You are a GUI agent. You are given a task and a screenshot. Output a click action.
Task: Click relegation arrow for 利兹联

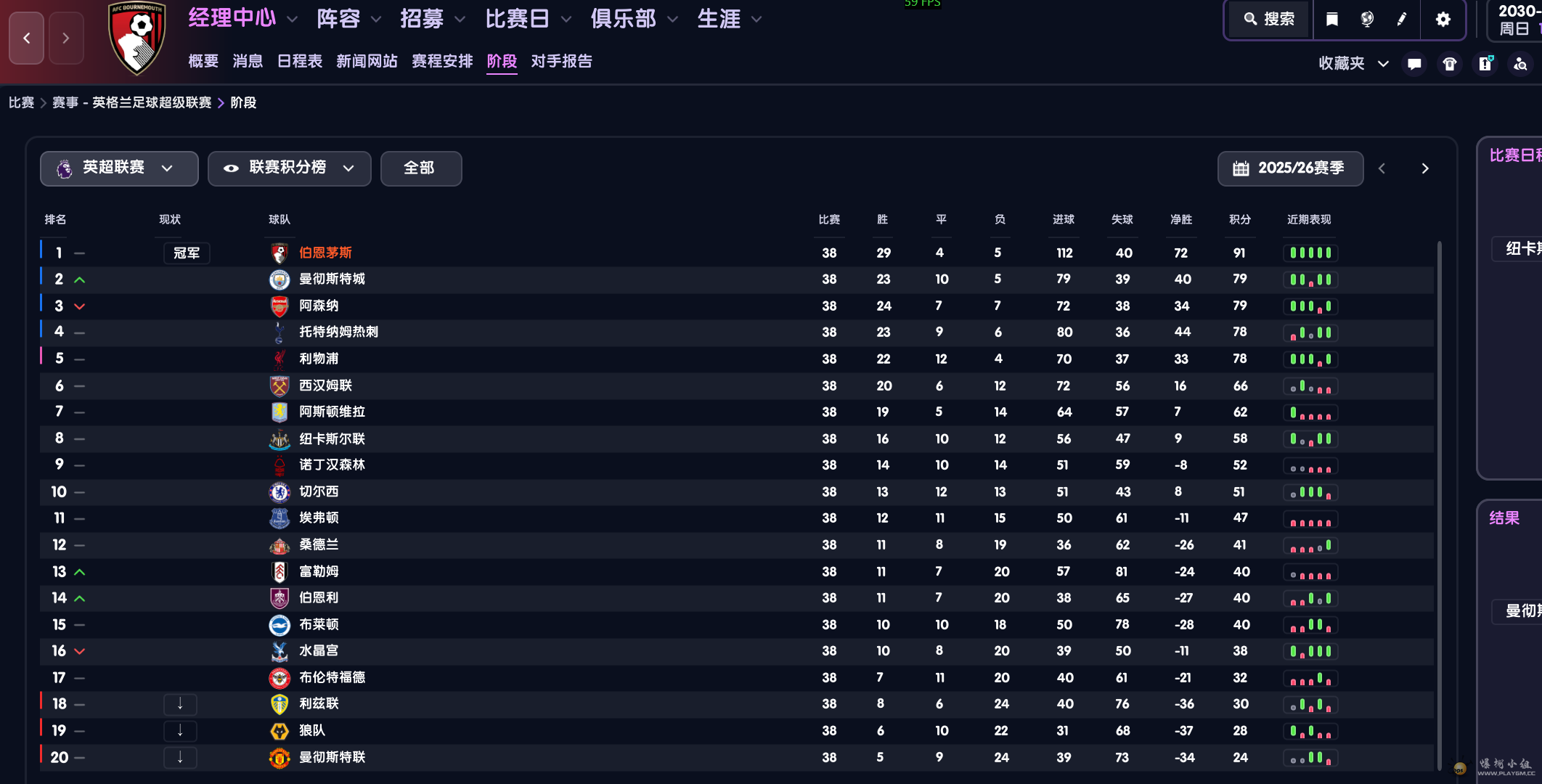[180, 704]
